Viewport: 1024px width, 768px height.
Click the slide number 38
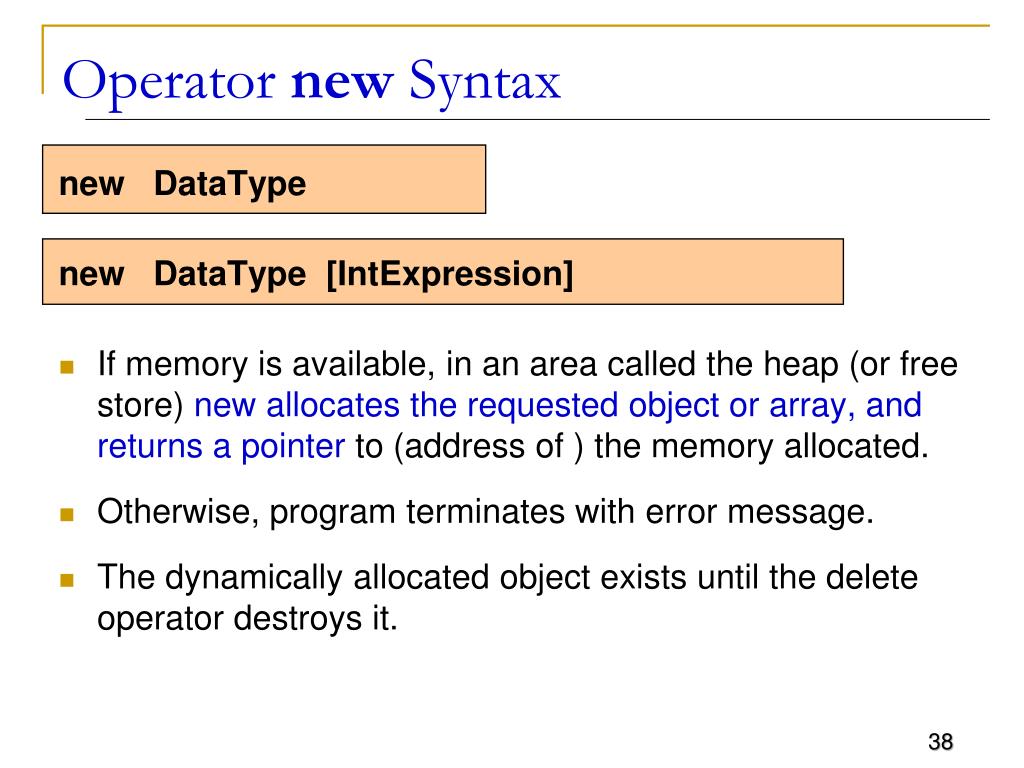(939, 742)
